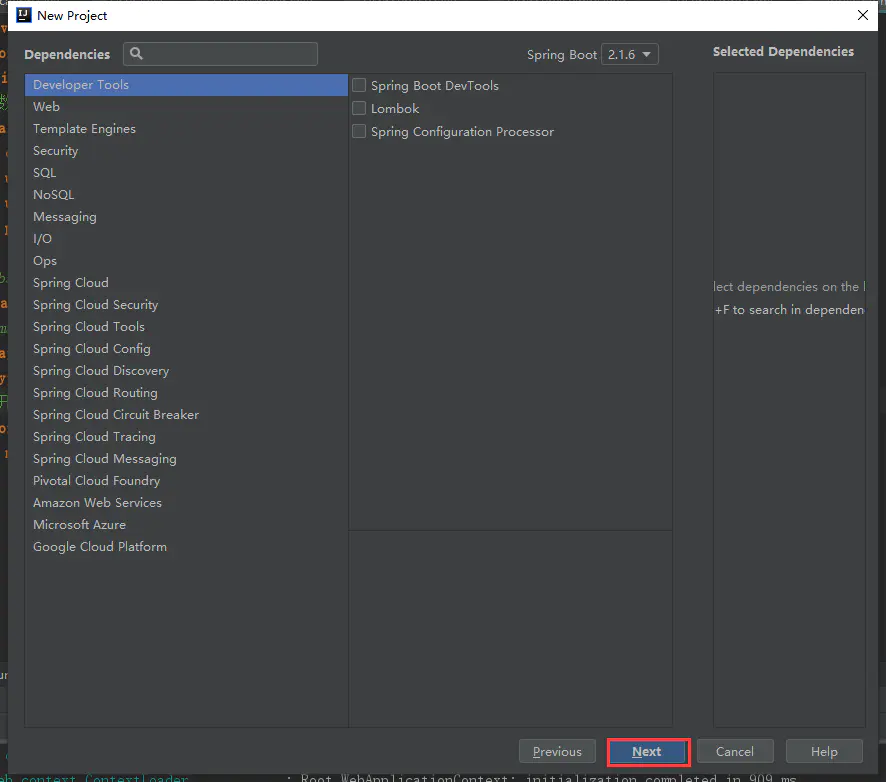The height and width of the screenshot is (782, 886).
Task: Open Spring Cloud Routing category
Action: pyautogui.click(x=186, y=393)
